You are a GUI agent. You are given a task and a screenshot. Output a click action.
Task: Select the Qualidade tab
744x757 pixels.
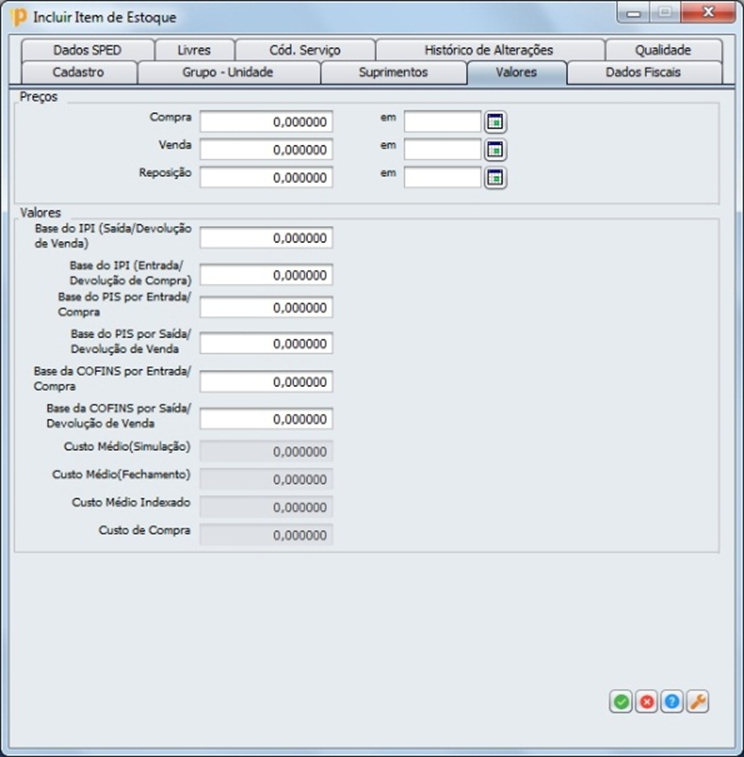[x=663, y=50]
